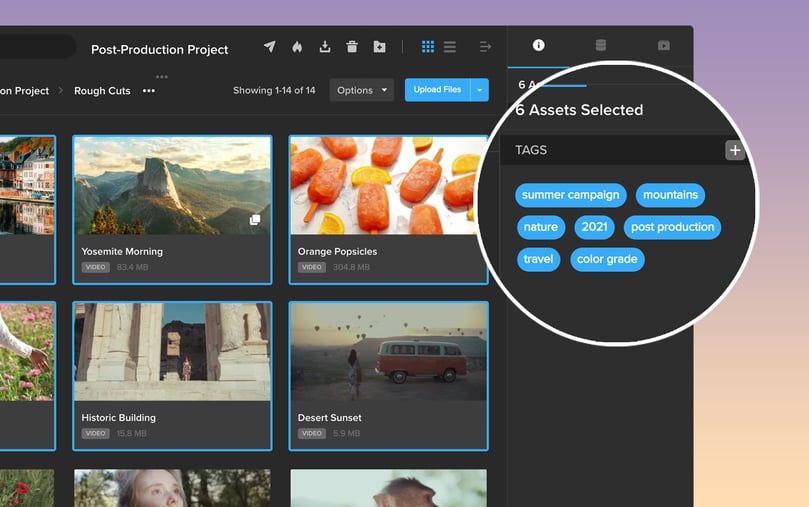Click the 304.8 MB file size
The image size is (809, 507).
point(351,267)
